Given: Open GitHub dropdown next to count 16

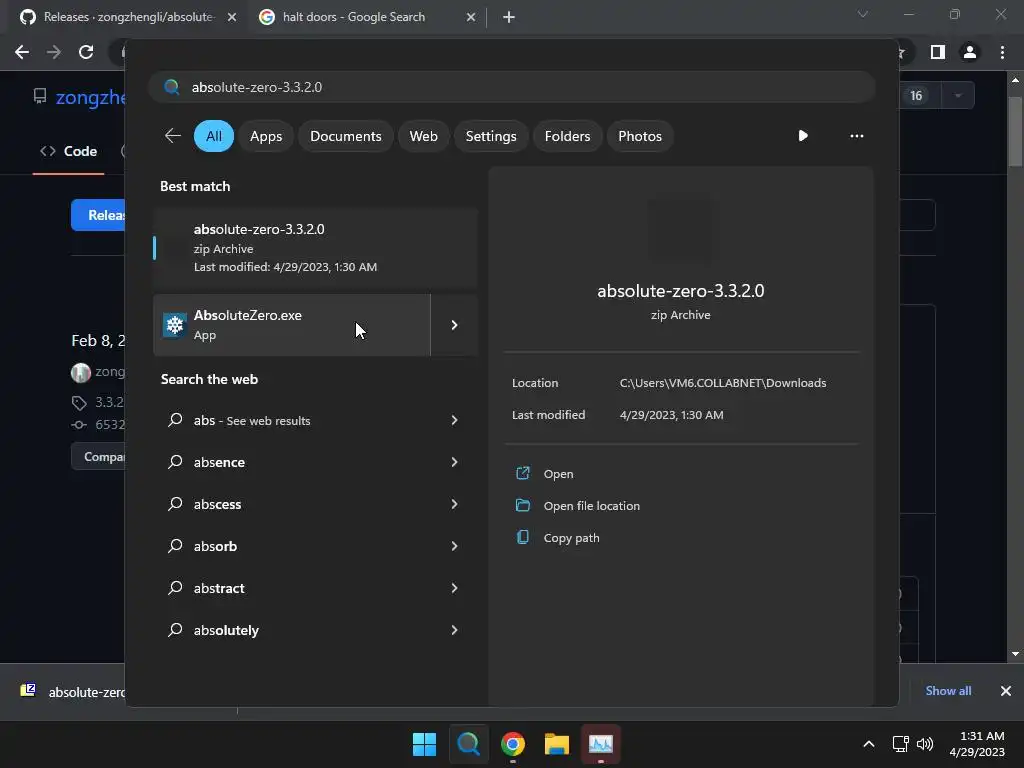Looking at the screenshot, I should click(958, 95).
